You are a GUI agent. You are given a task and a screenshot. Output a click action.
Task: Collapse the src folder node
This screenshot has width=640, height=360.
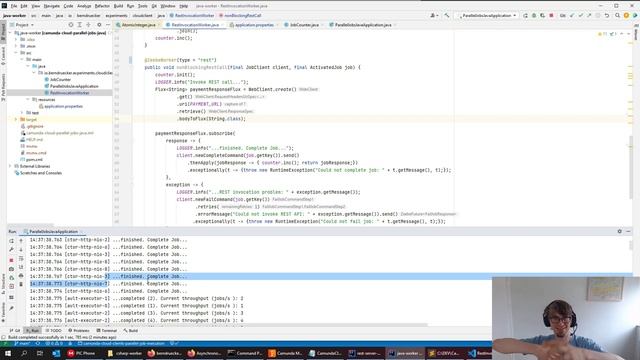[16, 53]
